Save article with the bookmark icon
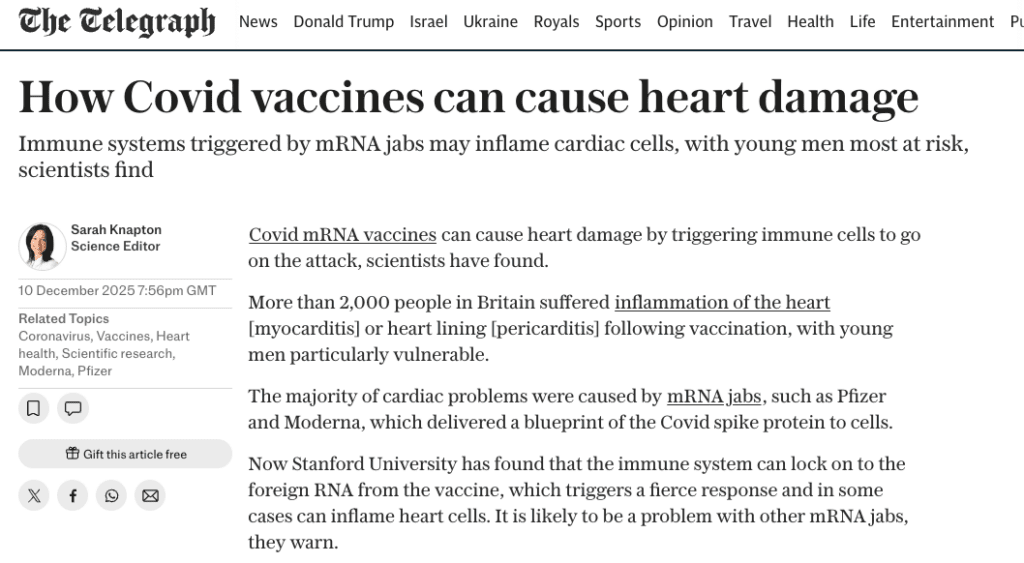The height and width of the screenshot is (563, 1024). tap(34, 408)
